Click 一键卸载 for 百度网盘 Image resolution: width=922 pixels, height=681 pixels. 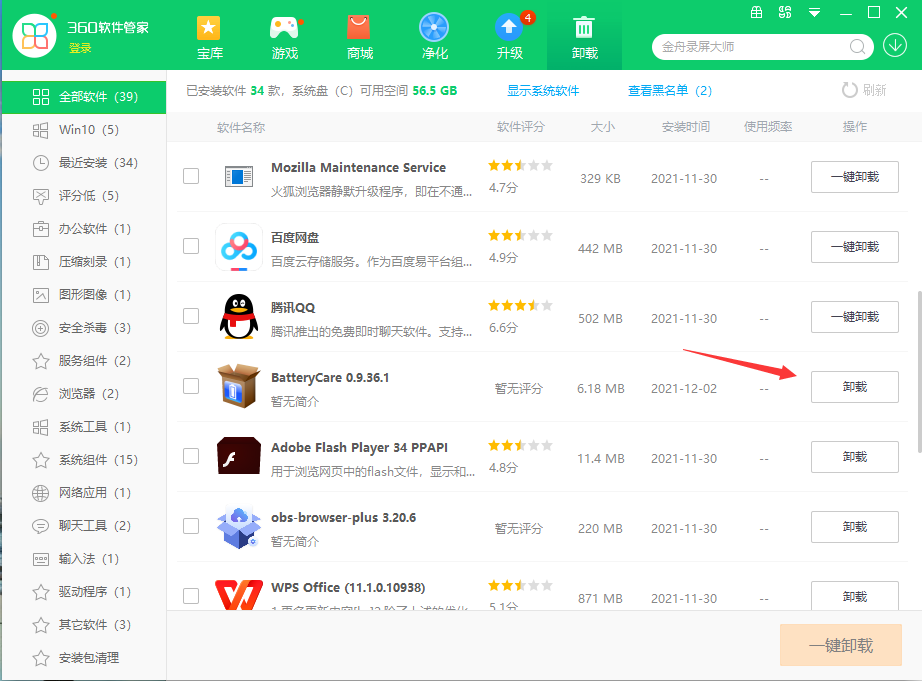[854, 247]
